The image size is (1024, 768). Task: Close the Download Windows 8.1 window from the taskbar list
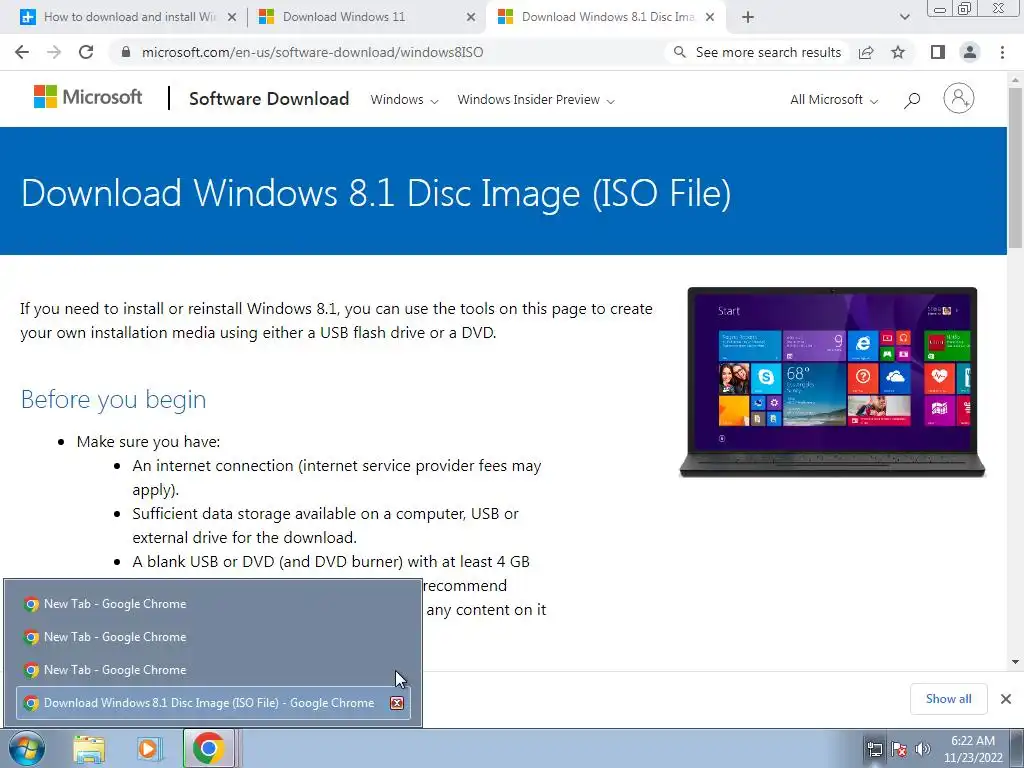click(396, 703)
